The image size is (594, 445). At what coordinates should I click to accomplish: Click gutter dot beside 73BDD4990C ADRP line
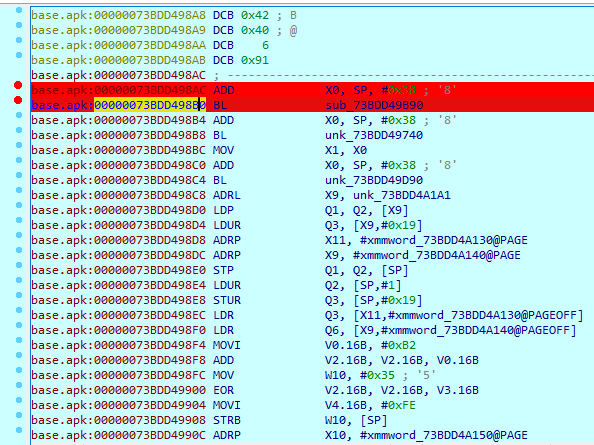tap(19, 430)
